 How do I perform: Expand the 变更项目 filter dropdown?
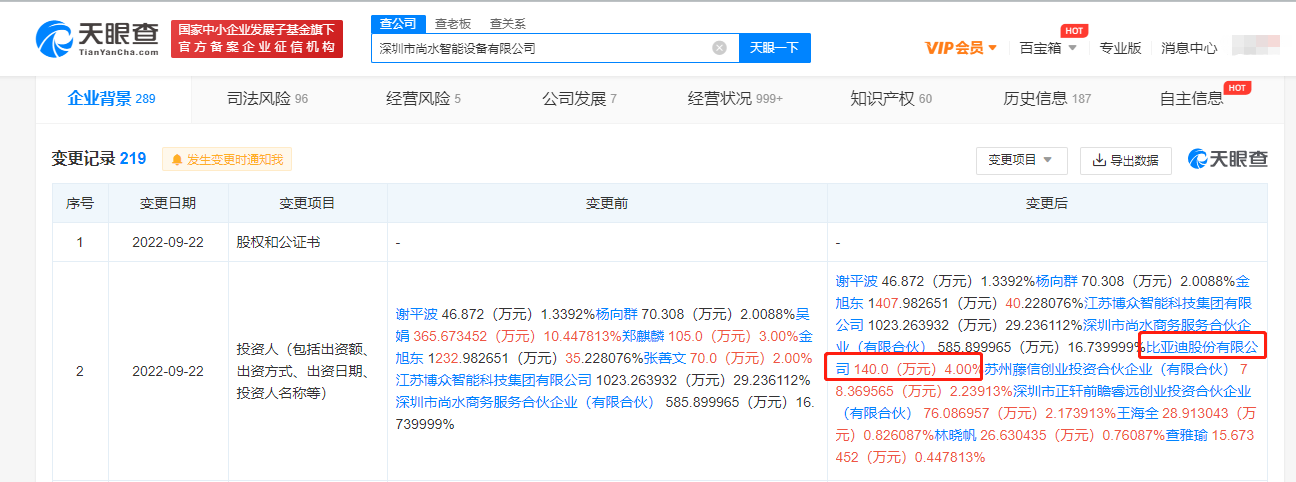[x=1021, y=160]
